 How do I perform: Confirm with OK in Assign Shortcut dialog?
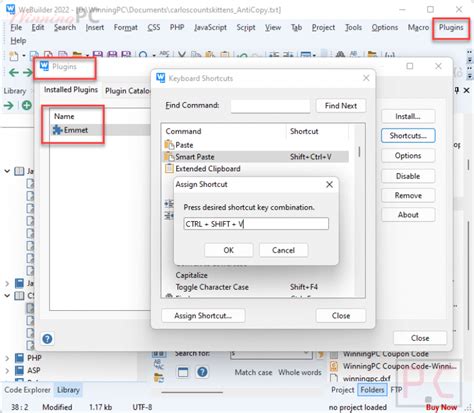click(229, 250)
